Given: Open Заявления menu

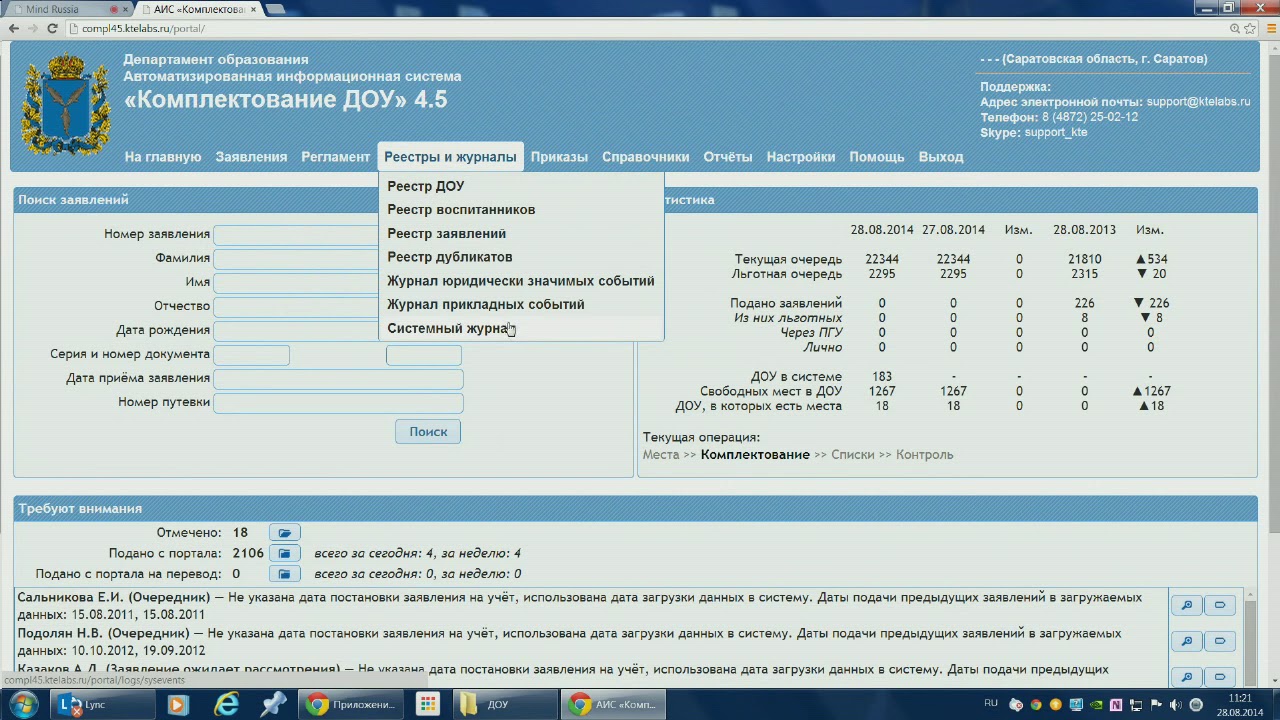Looking at the screenshot, I should click(251, 157).
